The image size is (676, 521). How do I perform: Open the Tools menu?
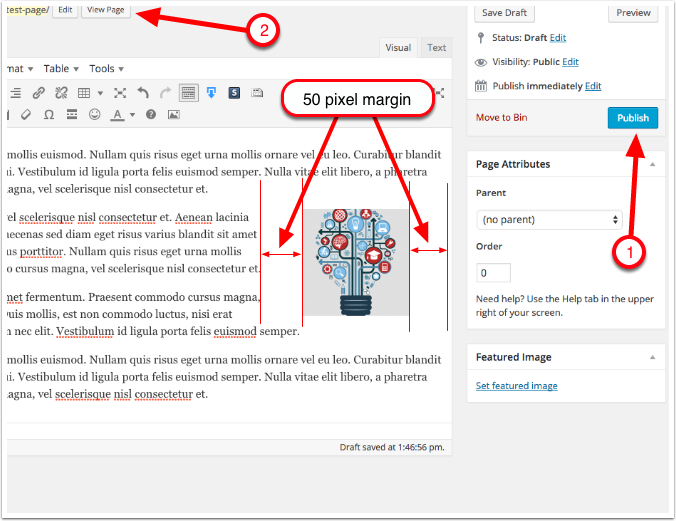pyautogui.click(x=106, y=69)
